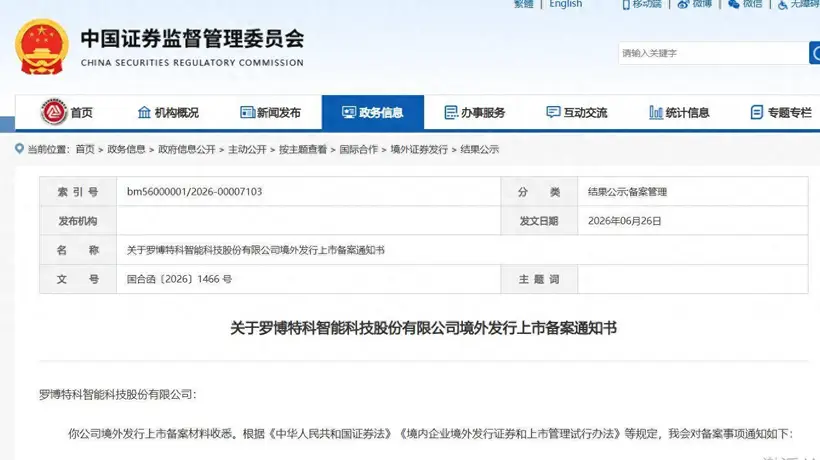The width and height of the screenshot is (820, 460).
Task: Open the 互动交流 menu tab
Action: pyautogui.click(x=577, y=112)
